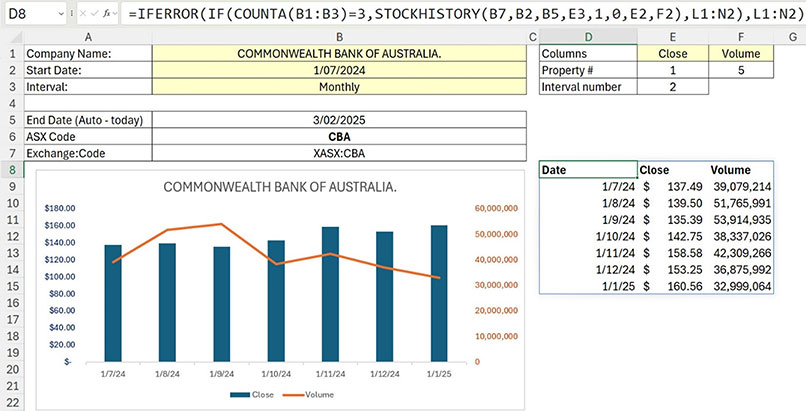This screenshot has width=806, height=411.
Task: Open Insert Function fx icon
Action: pyautogui.click(x=106, y=14)
